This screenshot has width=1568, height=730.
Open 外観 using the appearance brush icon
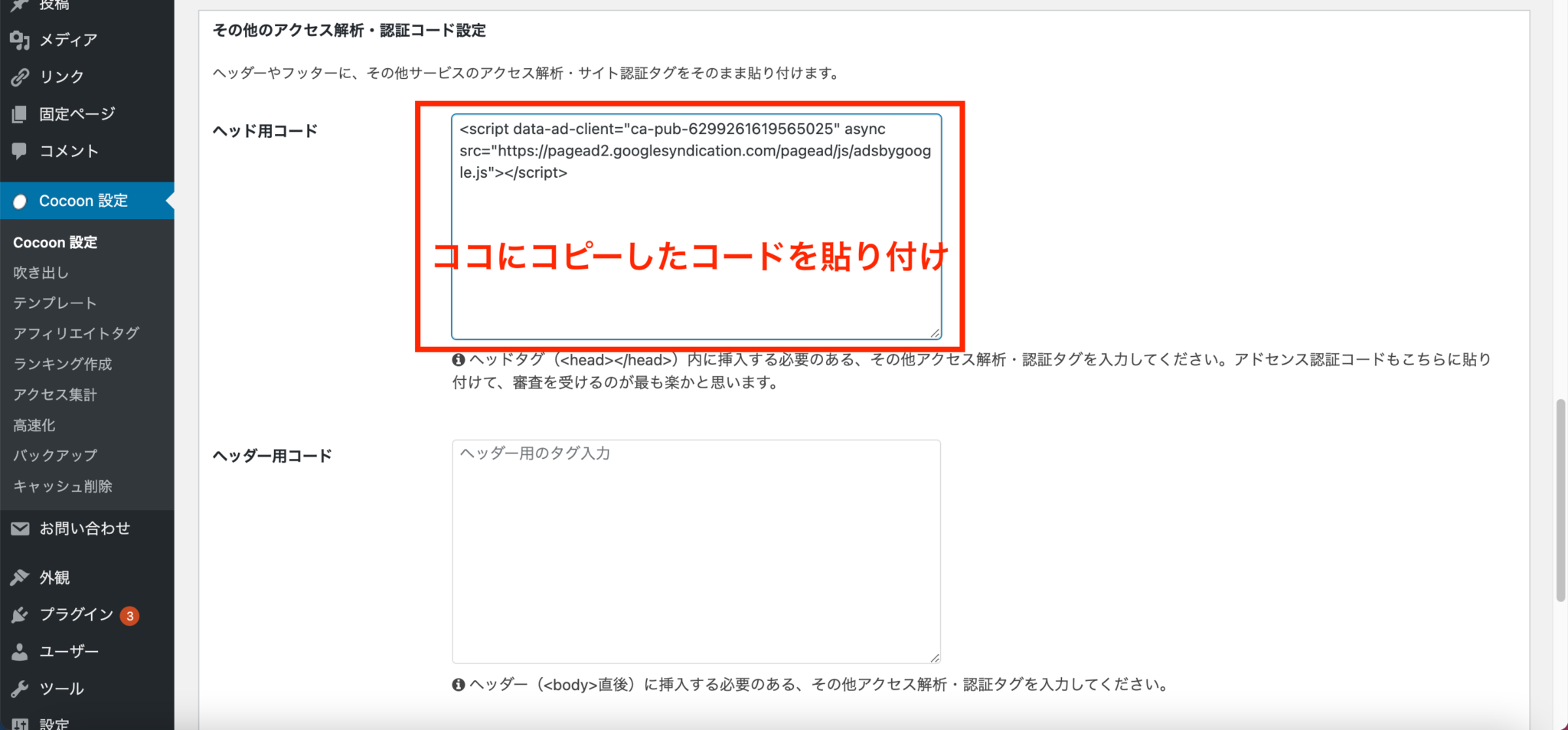(19, 577)
